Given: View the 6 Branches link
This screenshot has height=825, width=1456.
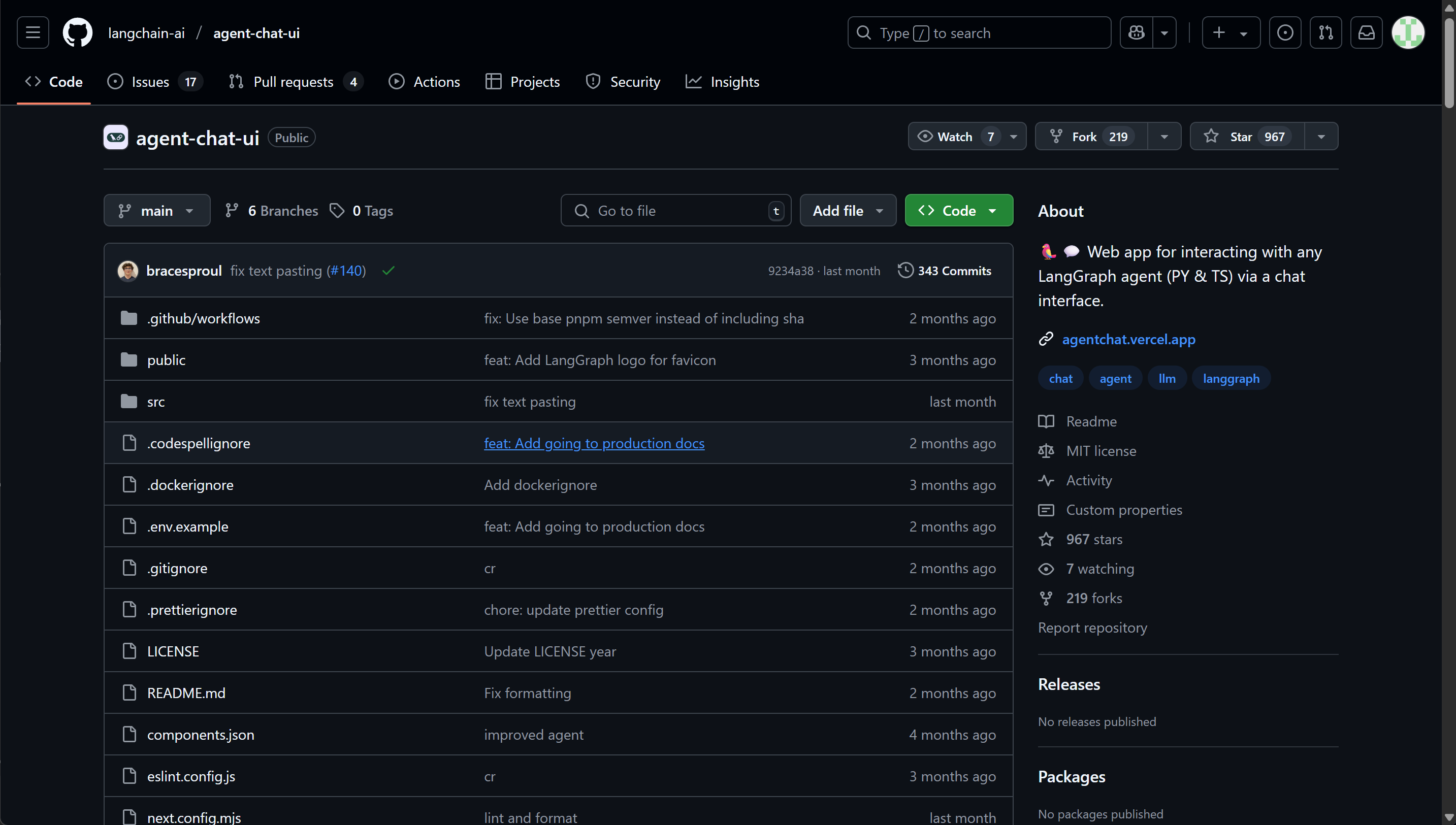Looking at the screenshot, I should tap(272, 211).
